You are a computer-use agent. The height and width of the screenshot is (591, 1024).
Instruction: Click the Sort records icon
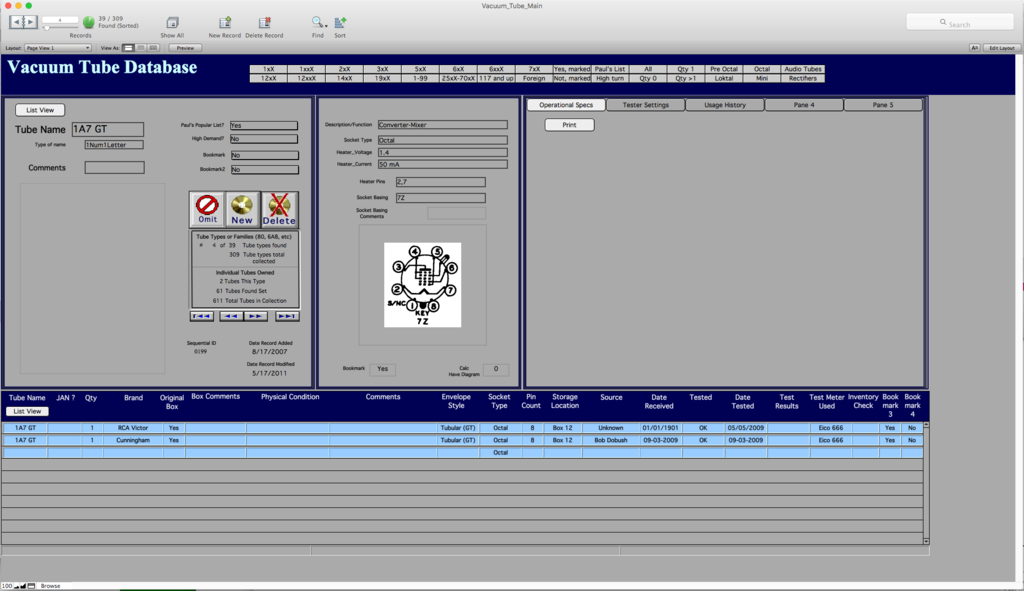(340, 23)
